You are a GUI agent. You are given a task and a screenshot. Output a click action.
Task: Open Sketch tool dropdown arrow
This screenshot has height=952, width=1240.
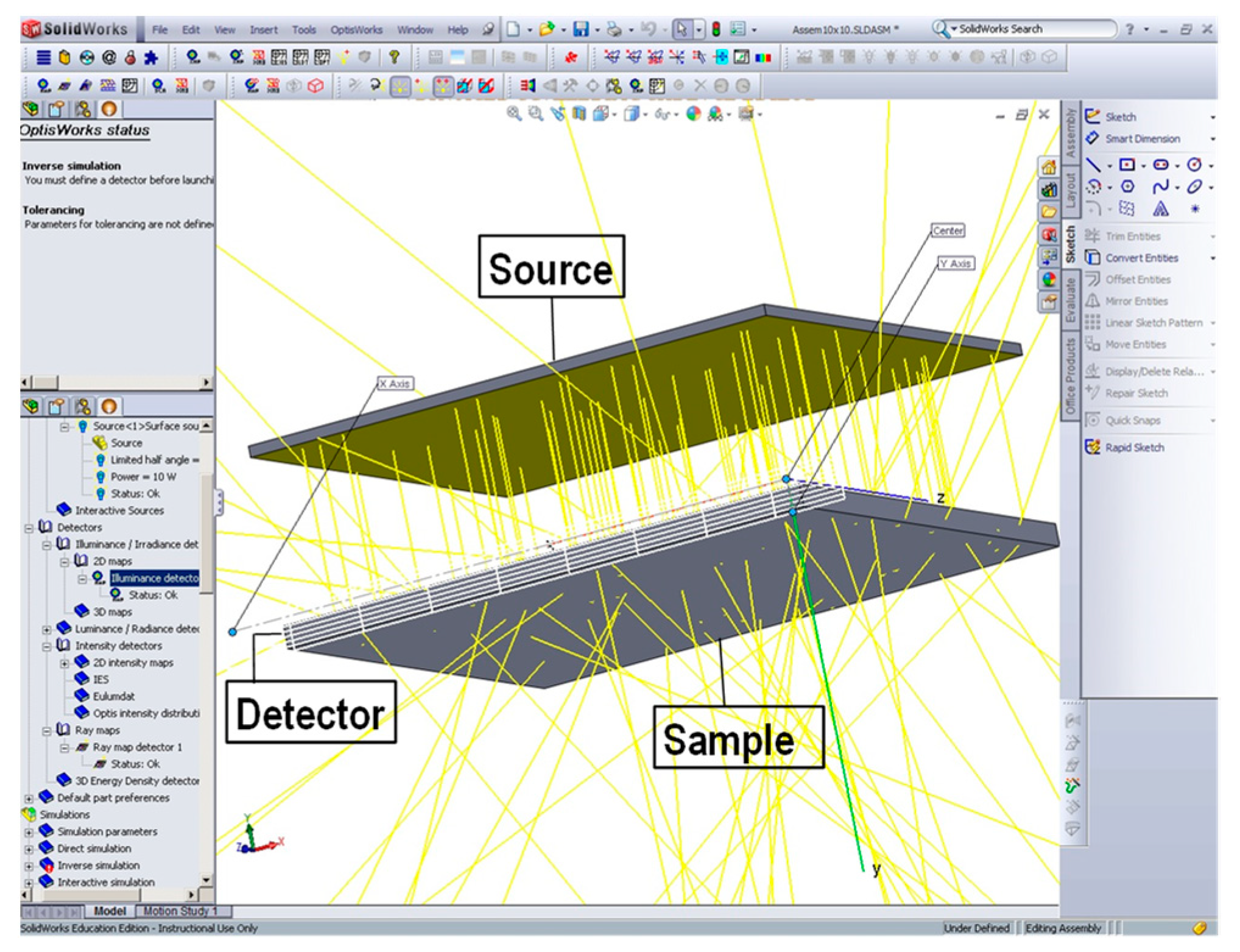[1212, 117]
